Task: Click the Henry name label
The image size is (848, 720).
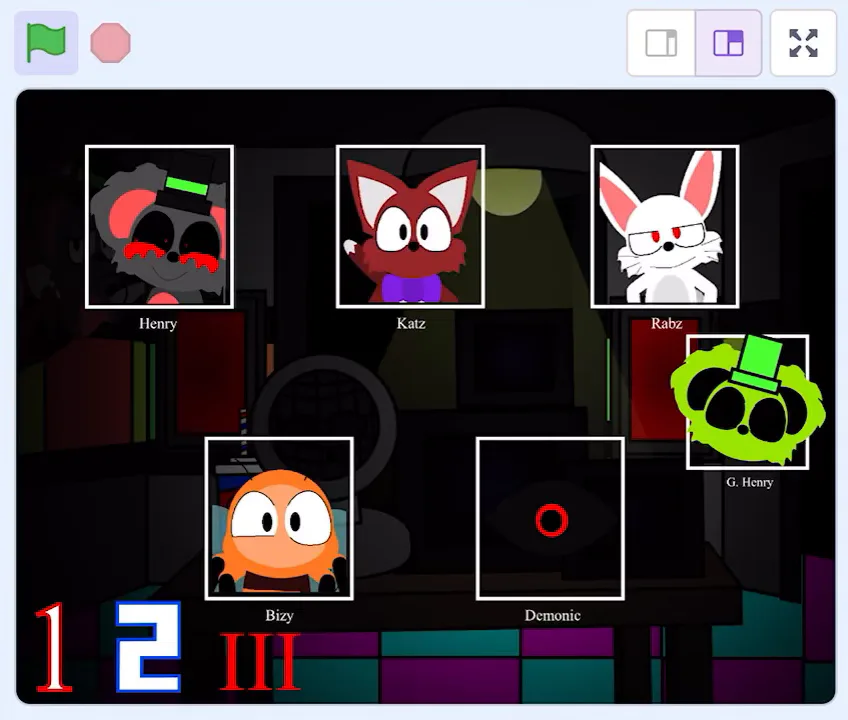Action: [158, 323]
